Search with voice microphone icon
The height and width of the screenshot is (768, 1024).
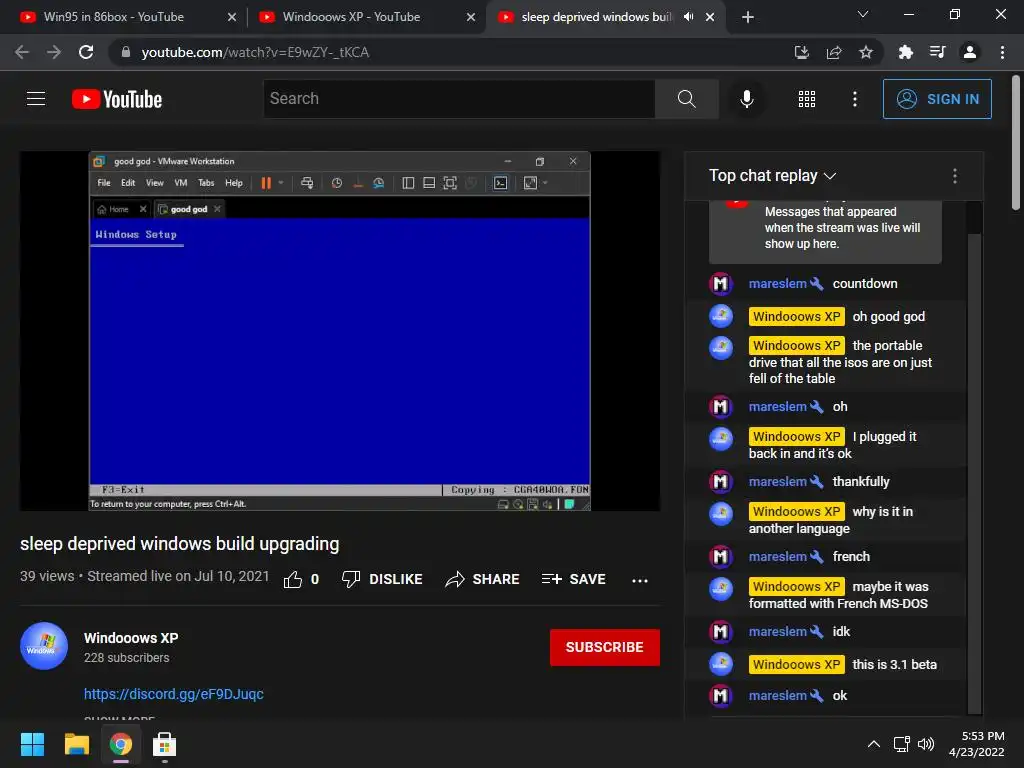746,99
